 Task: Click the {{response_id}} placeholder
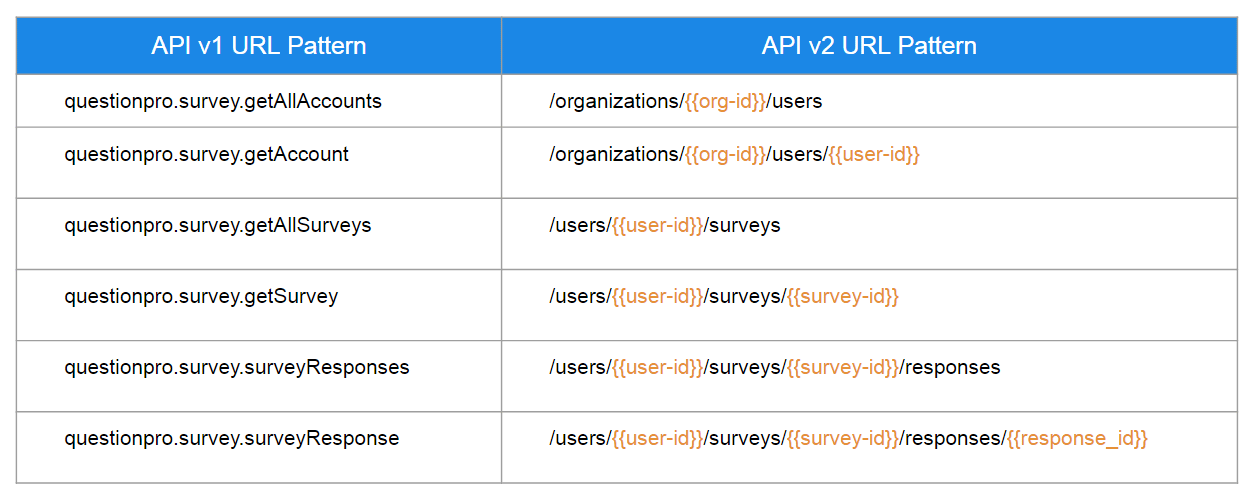1077,439
